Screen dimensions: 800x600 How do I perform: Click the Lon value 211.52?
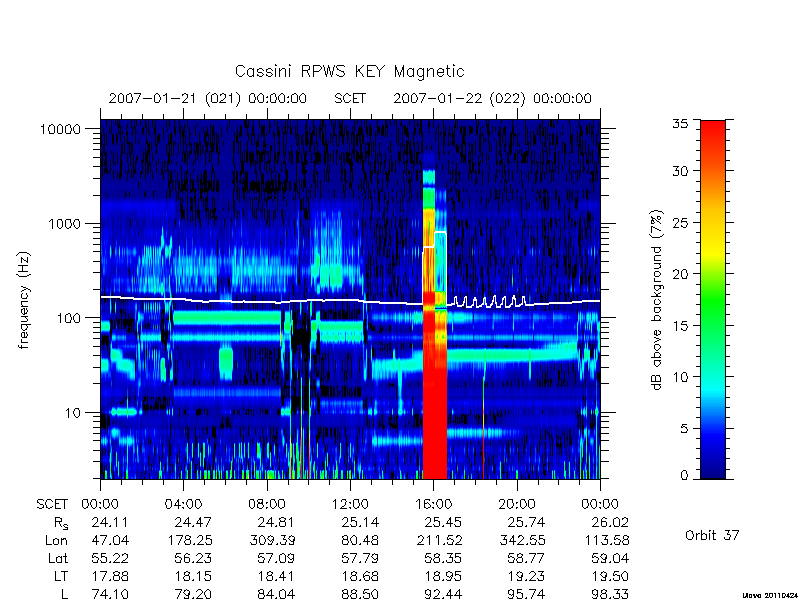(x=438, y=540)
